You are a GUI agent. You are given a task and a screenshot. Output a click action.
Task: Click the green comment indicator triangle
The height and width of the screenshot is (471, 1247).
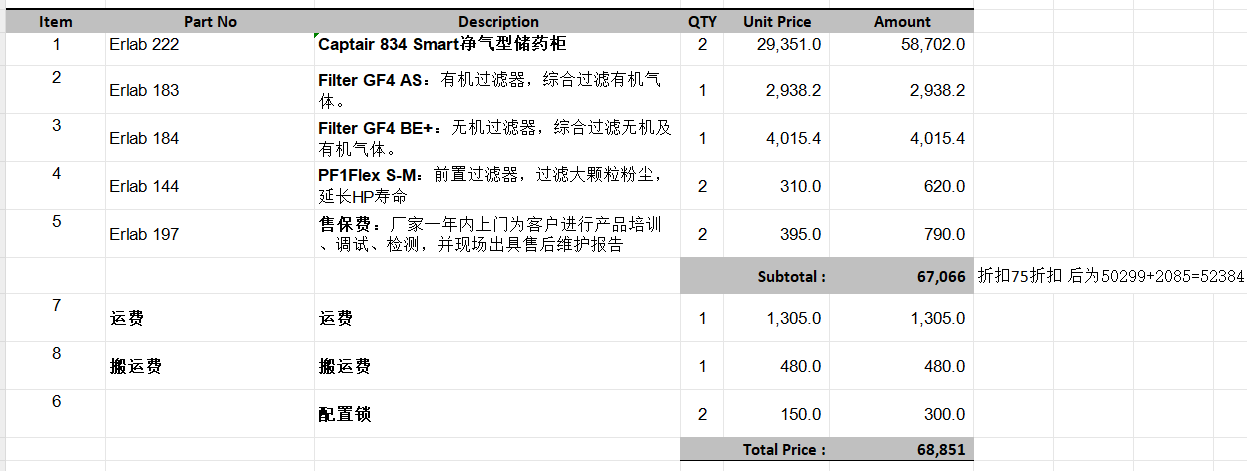pos(317,35)
